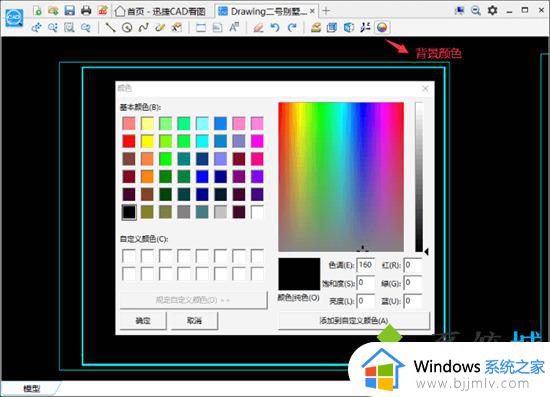Open a new tab with the plus button
Image resolution: width=550 pixels, height=397 pixels.
[326, 11]
